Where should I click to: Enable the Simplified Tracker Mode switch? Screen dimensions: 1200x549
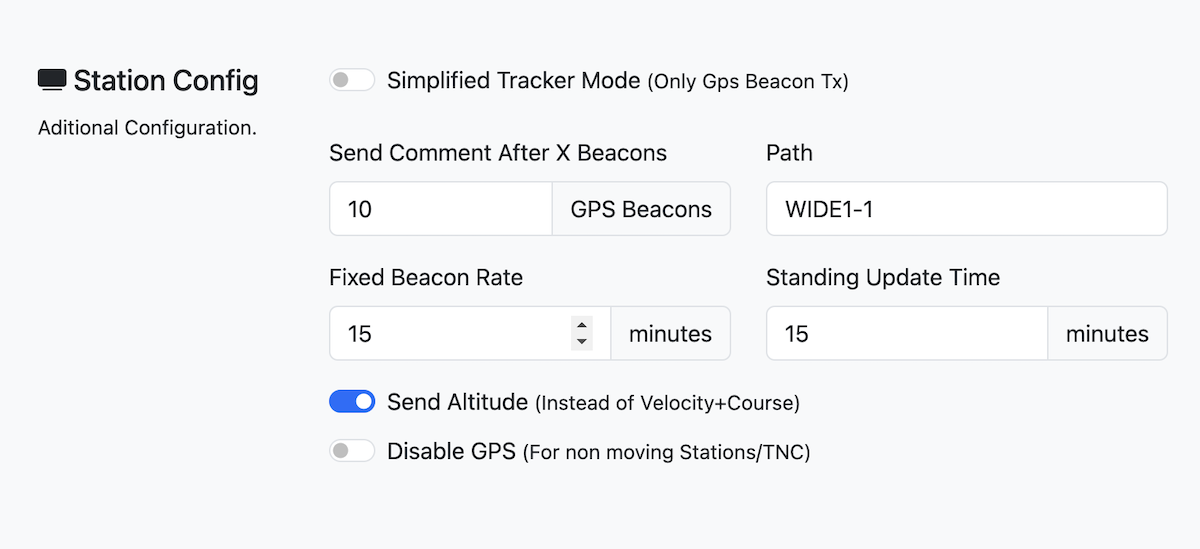[x=352, y=80]
